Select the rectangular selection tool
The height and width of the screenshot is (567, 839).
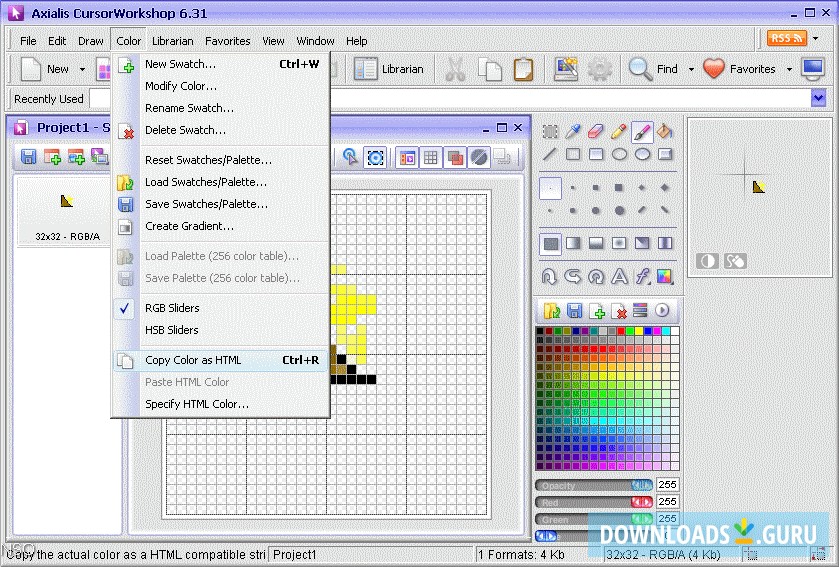(x=550, y=132)
